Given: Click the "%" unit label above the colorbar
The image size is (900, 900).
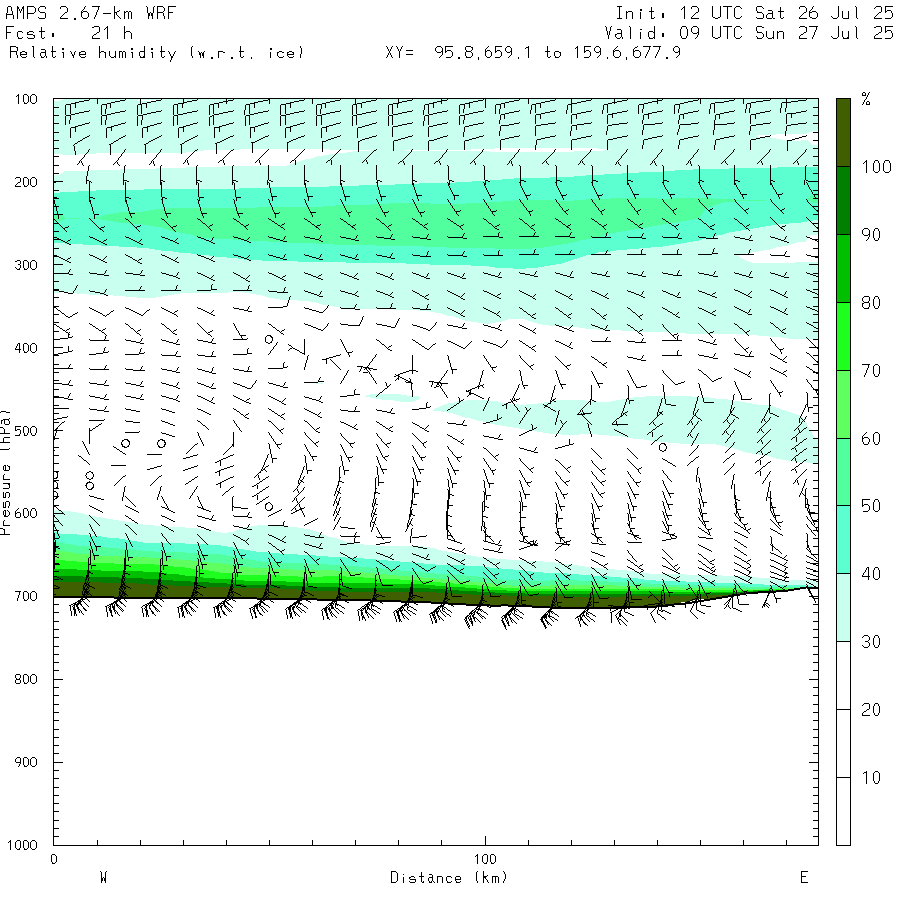Looking at the screenshot, I should [866, 99].
